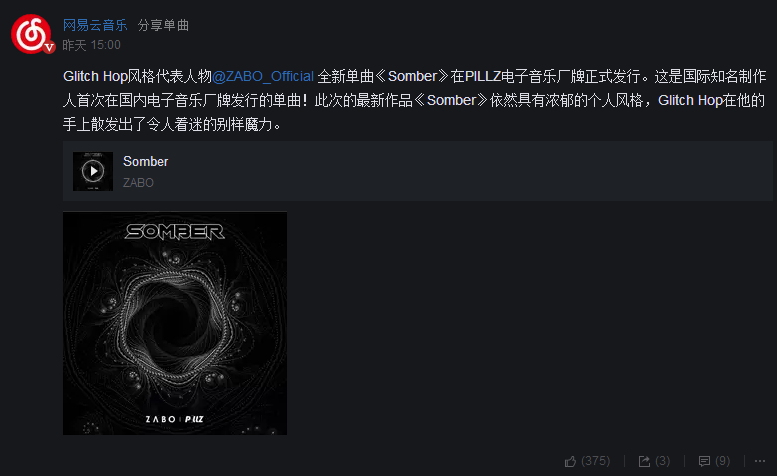The image size is (777, 476).
Task: Click the 分享单曲 label
Action: coord(163,25)
